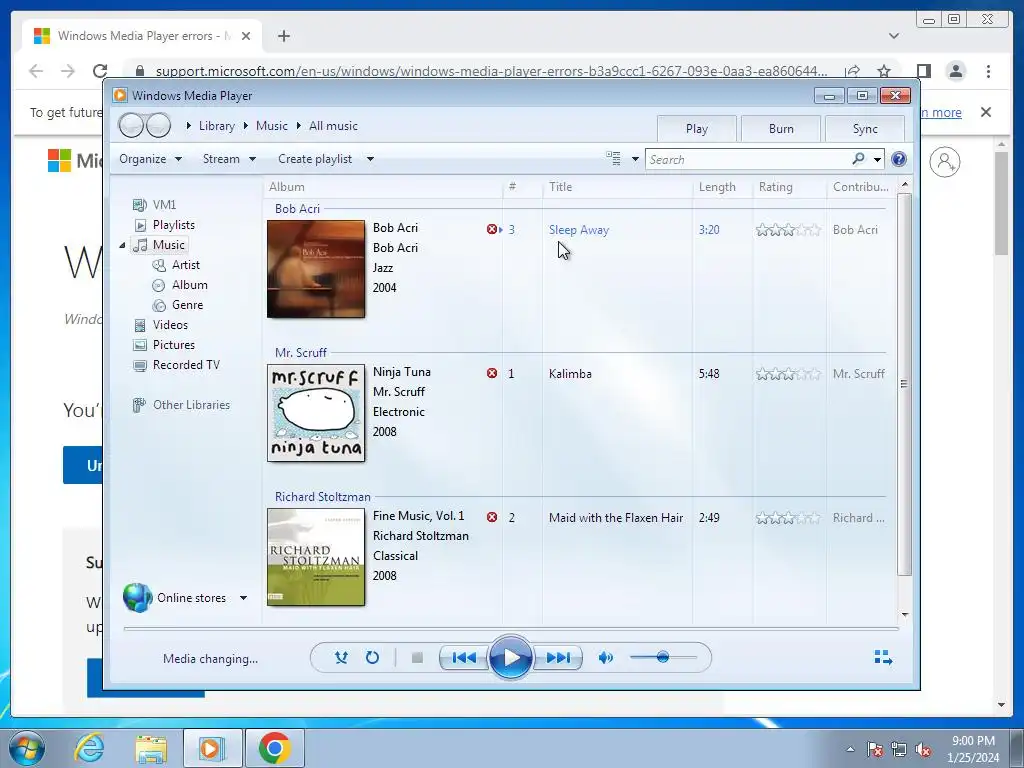The height and width of the screenshot is (768, 1024).
Task: Click Windows Media Player taskbar icon
Action: point(212,748)
